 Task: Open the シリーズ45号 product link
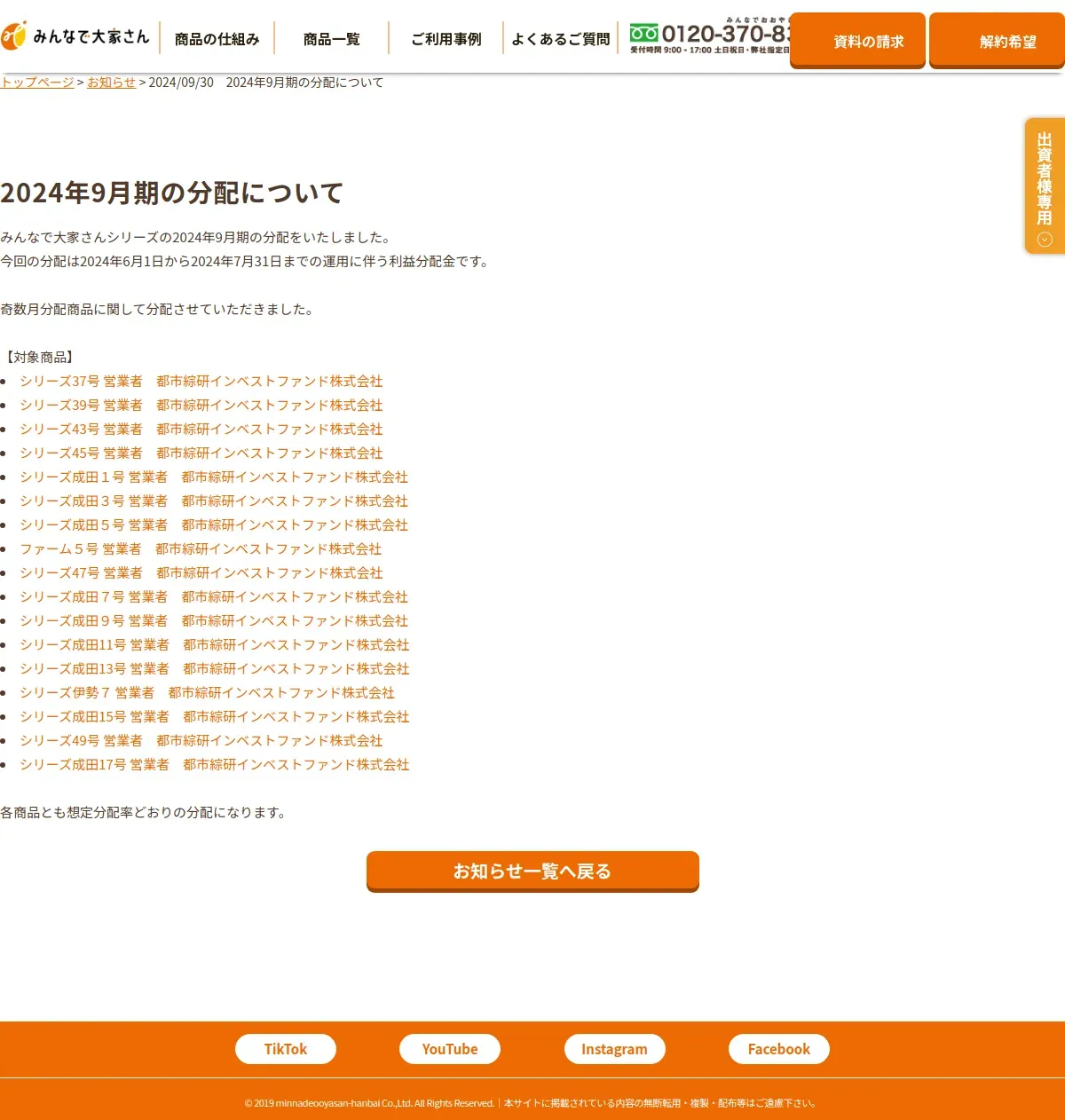[x=201, y=454]
